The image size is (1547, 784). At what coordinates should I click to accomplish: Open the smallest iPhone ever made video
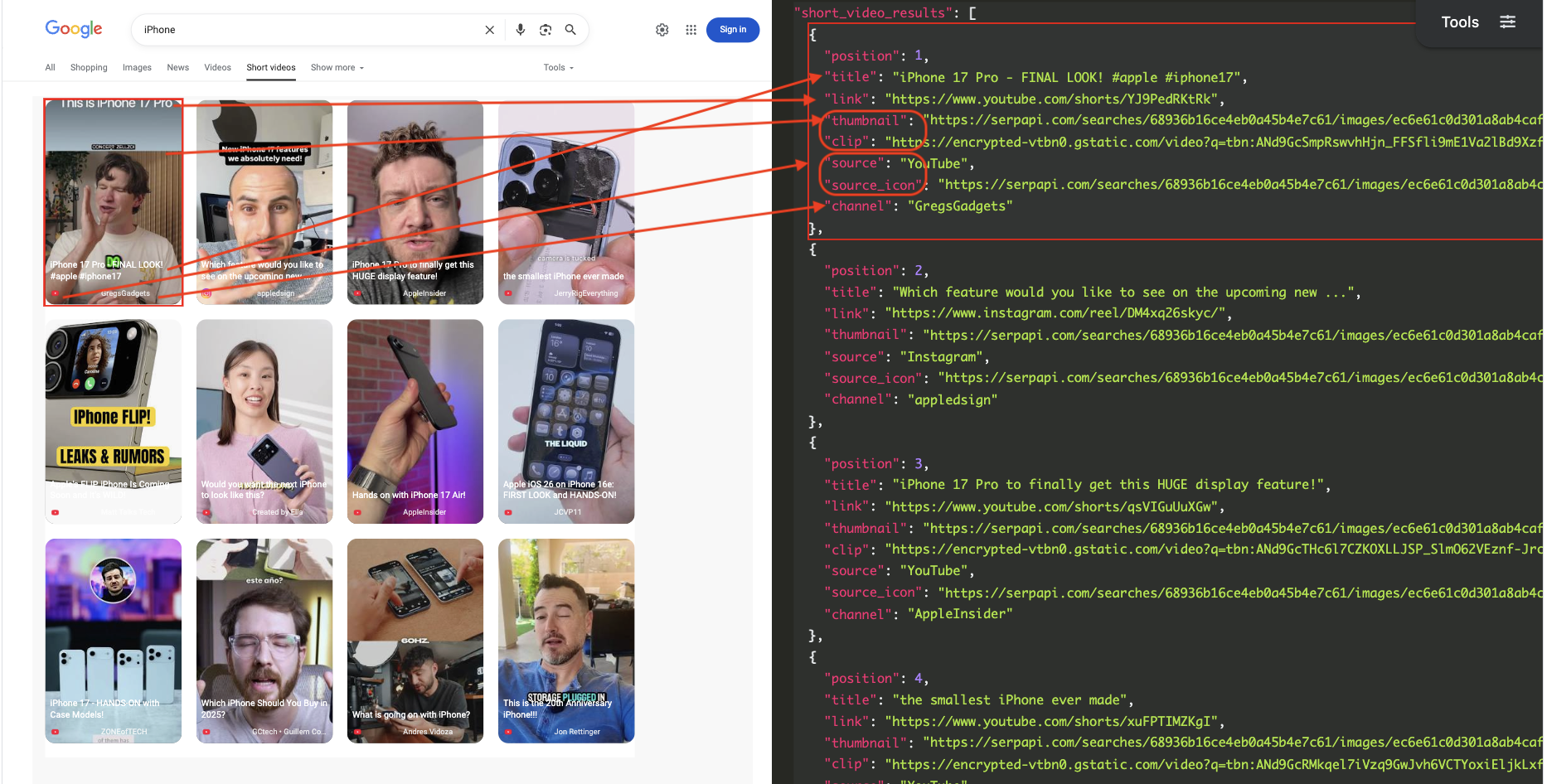tap(566, 202)
